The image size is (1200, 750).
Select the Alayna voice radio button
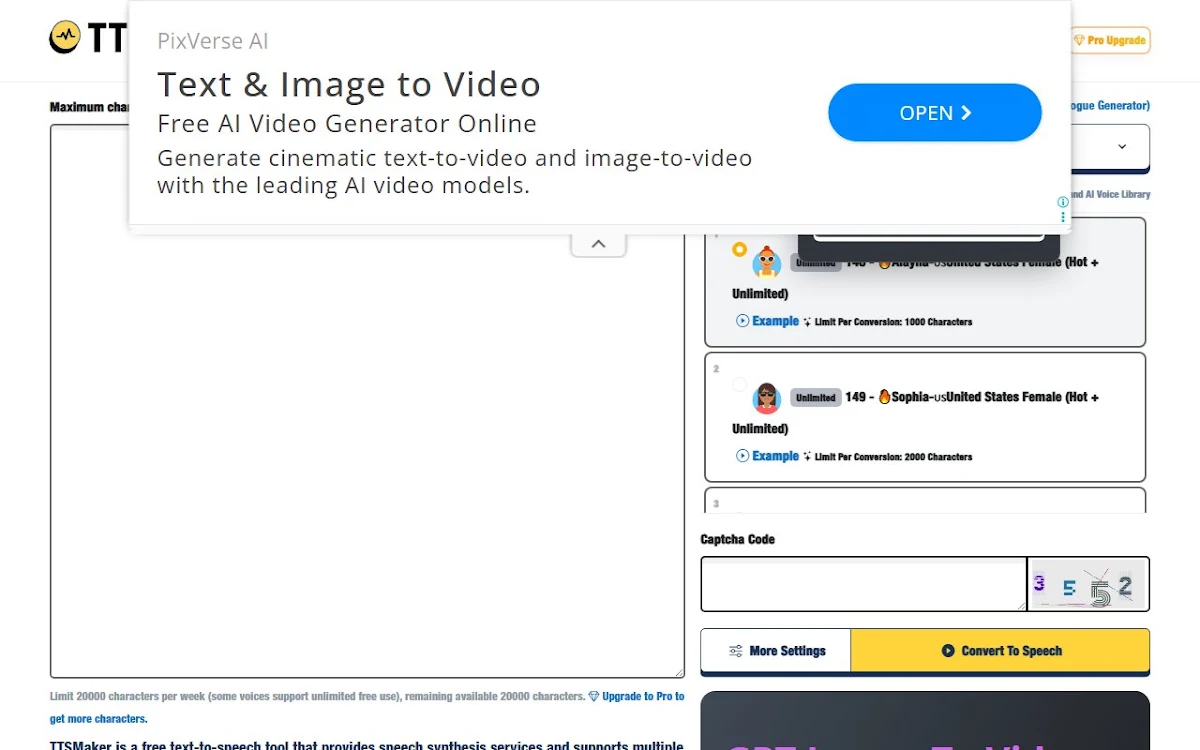pyautogui.click(x=739, y=249)
